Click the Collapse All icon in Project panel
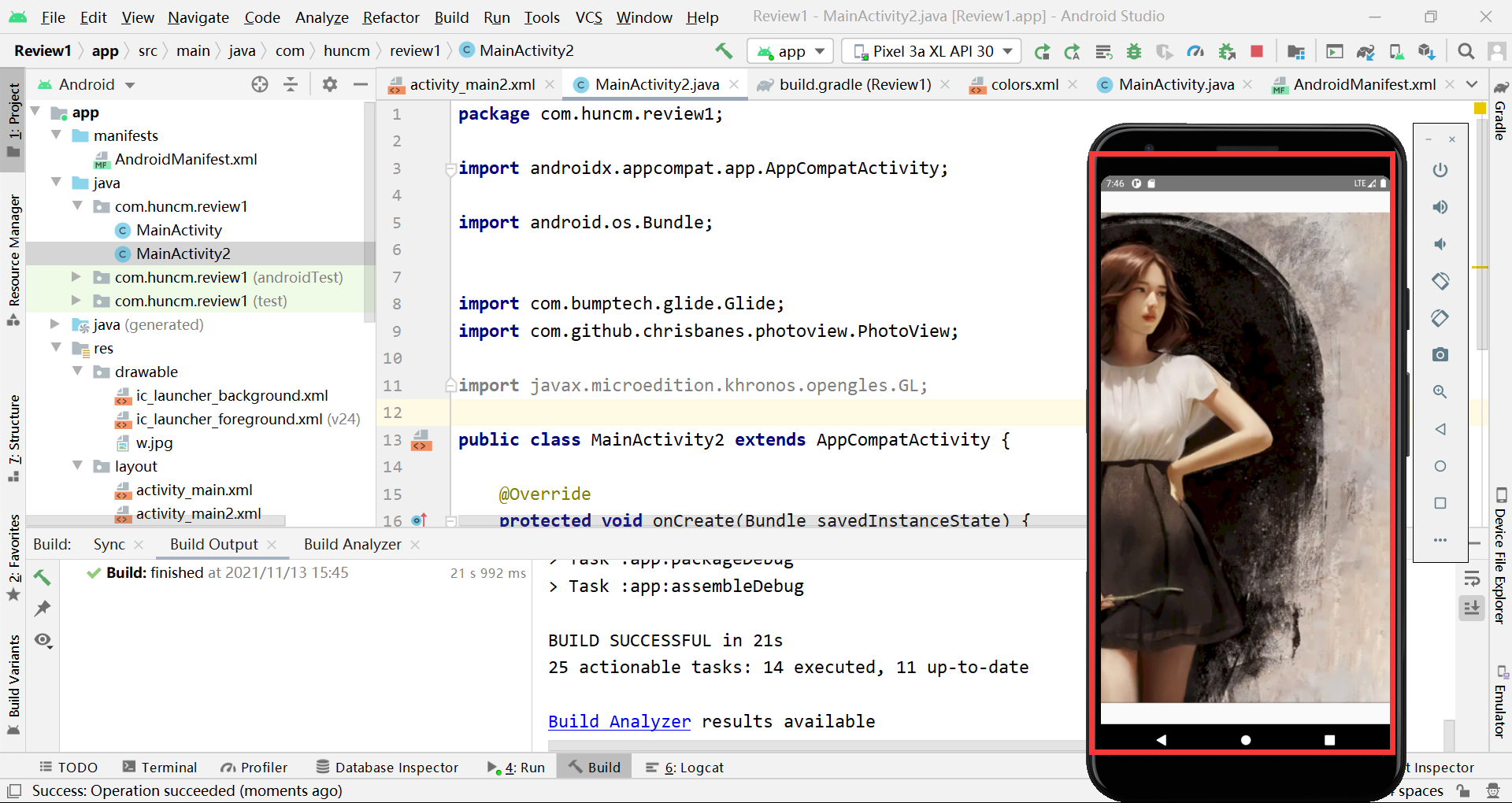Screen dimensions: 1512x803 click(291, 84)
